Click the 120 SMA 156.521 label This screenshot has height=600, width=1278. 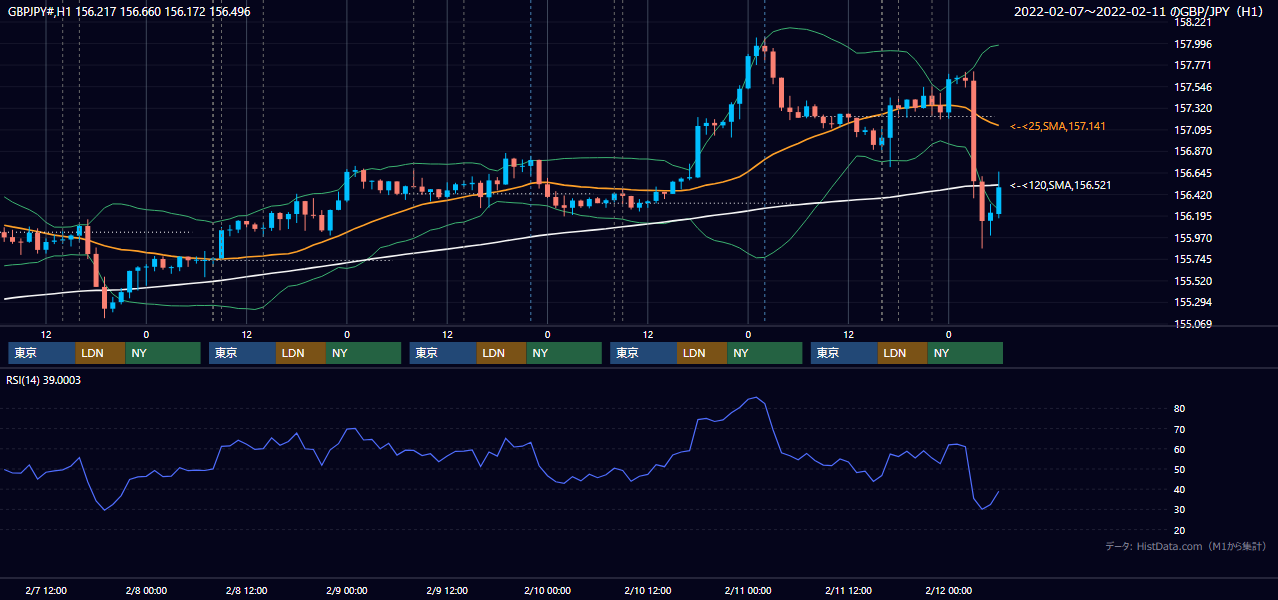[x=1060, y=185]
